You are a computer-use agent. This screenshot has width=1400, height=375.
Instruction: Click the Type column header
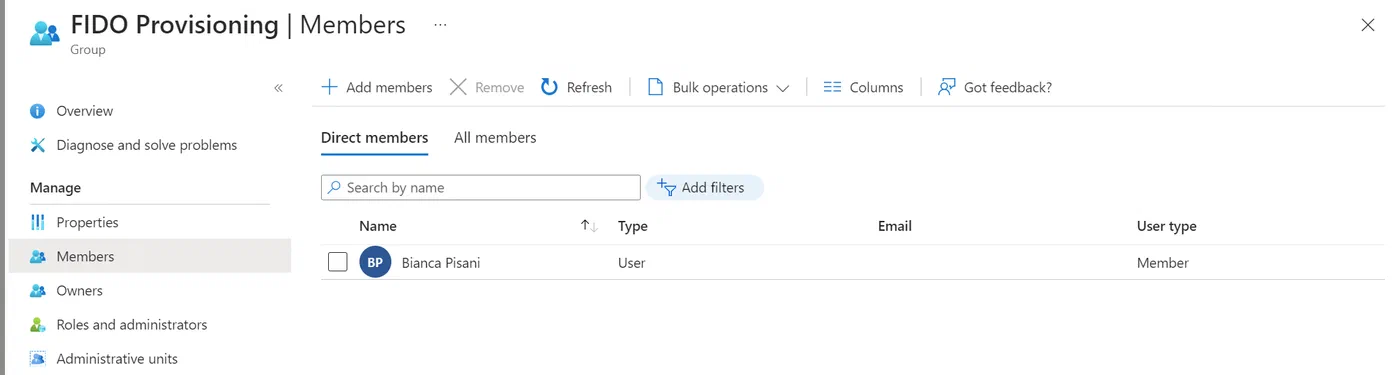point(633,226)
